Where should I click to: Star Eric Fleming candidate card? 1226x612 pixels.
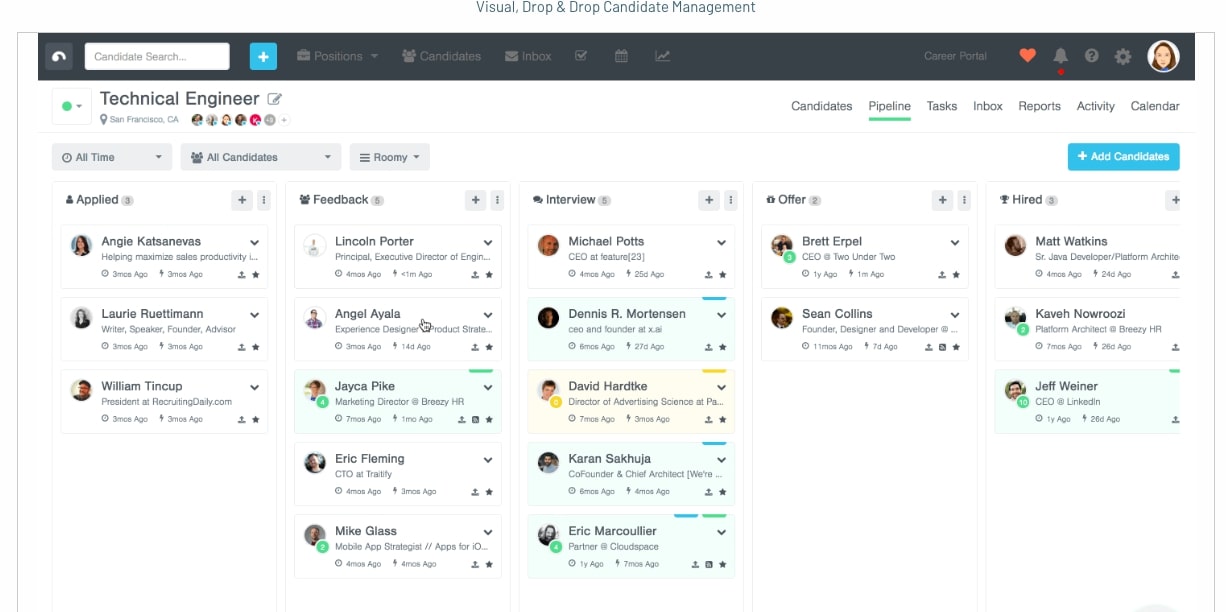point(489,492)
